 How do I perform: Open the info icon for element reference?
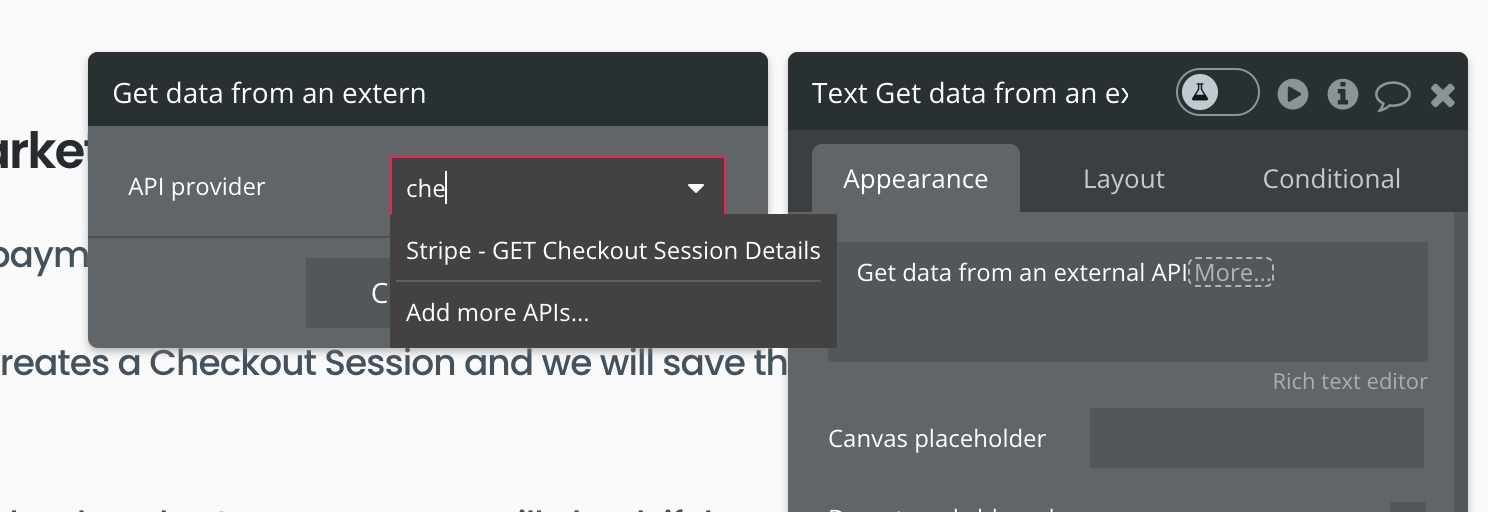(x=1342, y=94)
